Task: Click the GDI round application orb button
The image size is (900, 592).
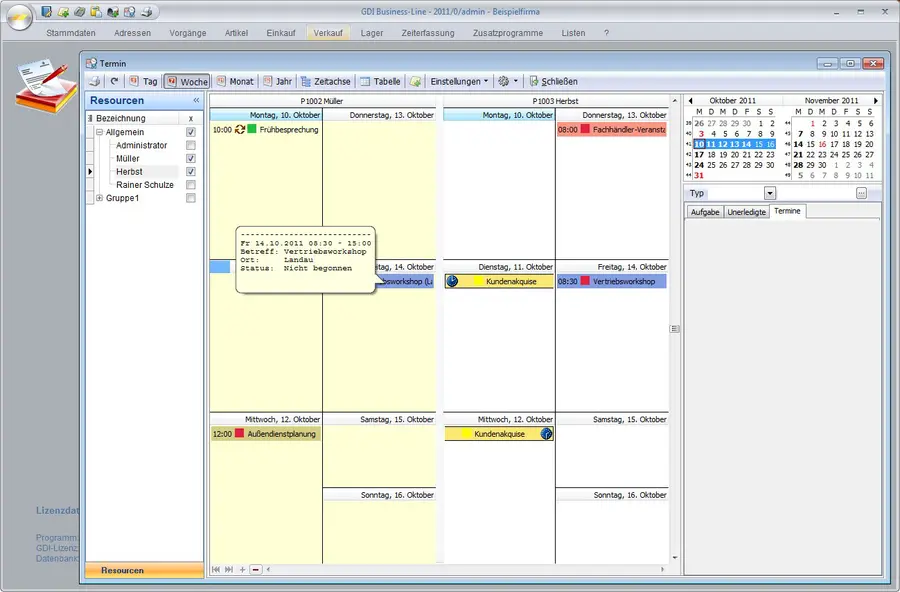Action: [19, 16]
